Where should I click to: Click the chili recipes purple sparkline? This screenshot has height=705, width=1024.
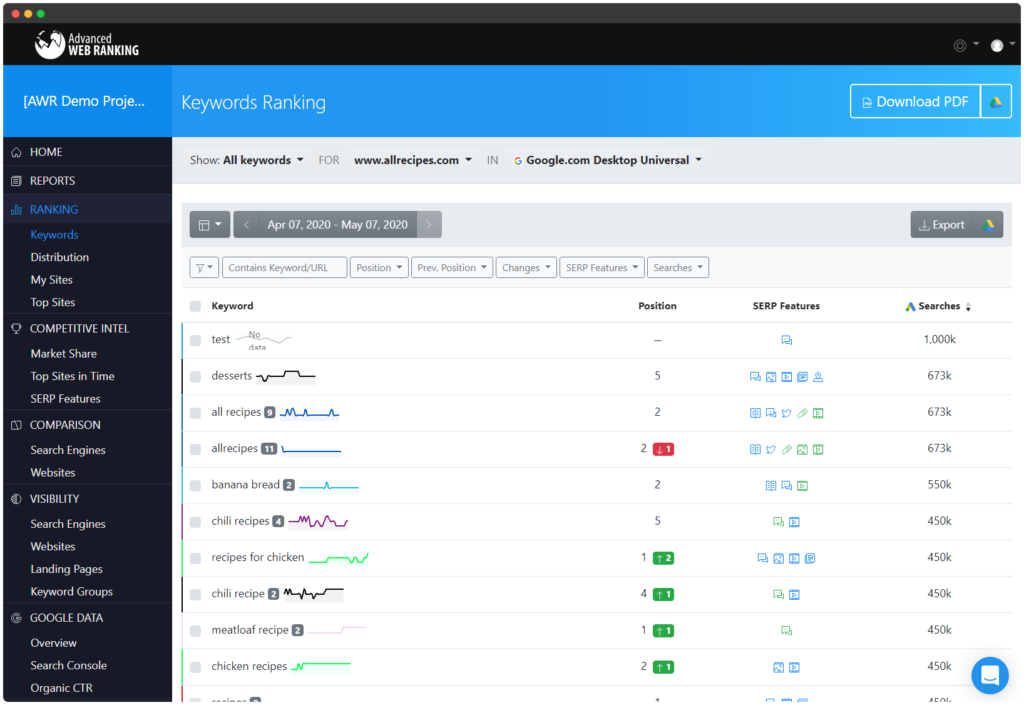point(318,521)
